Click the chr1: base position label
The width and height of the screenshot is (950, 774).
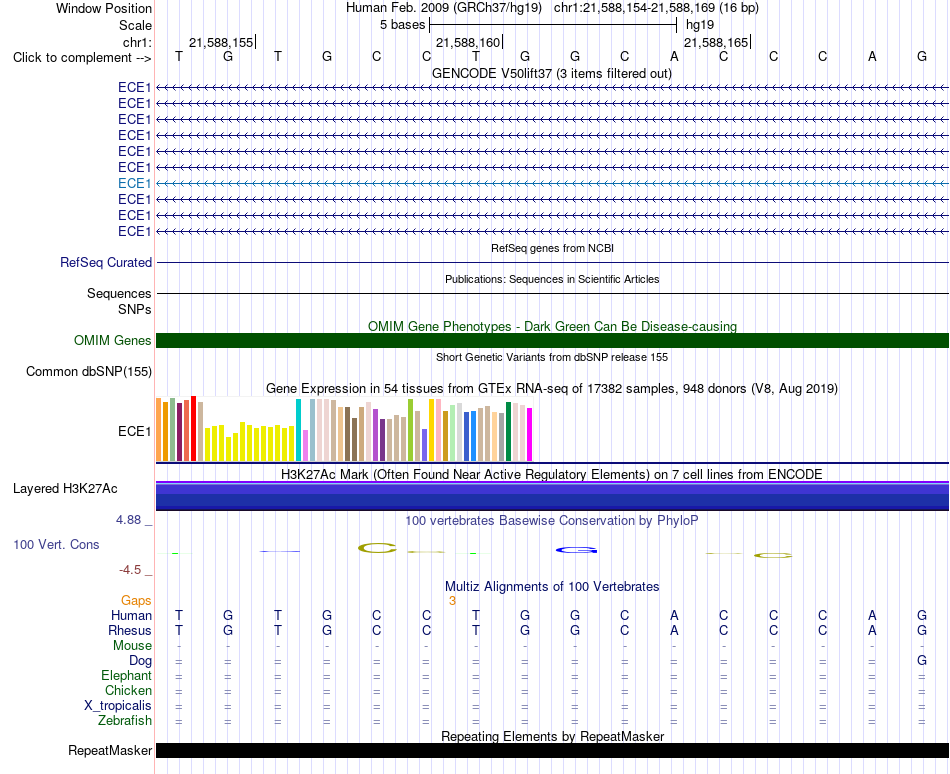pos(137,42)
